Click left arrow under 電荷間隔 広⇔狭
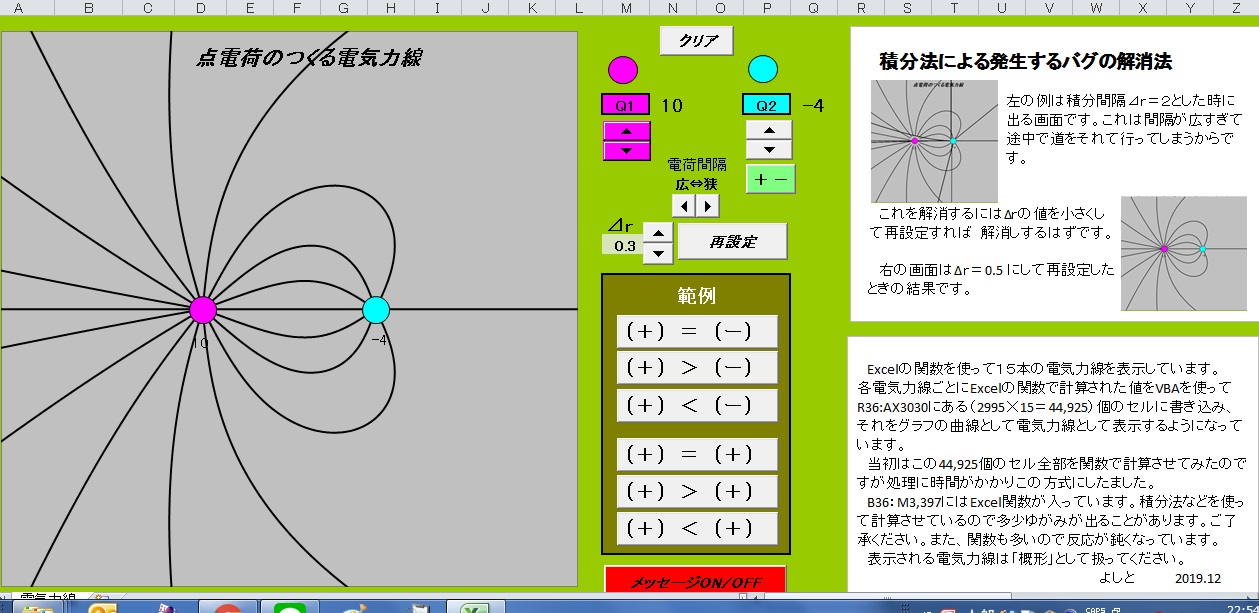Viewport: 1259px width, 613px height. point(683,206)
